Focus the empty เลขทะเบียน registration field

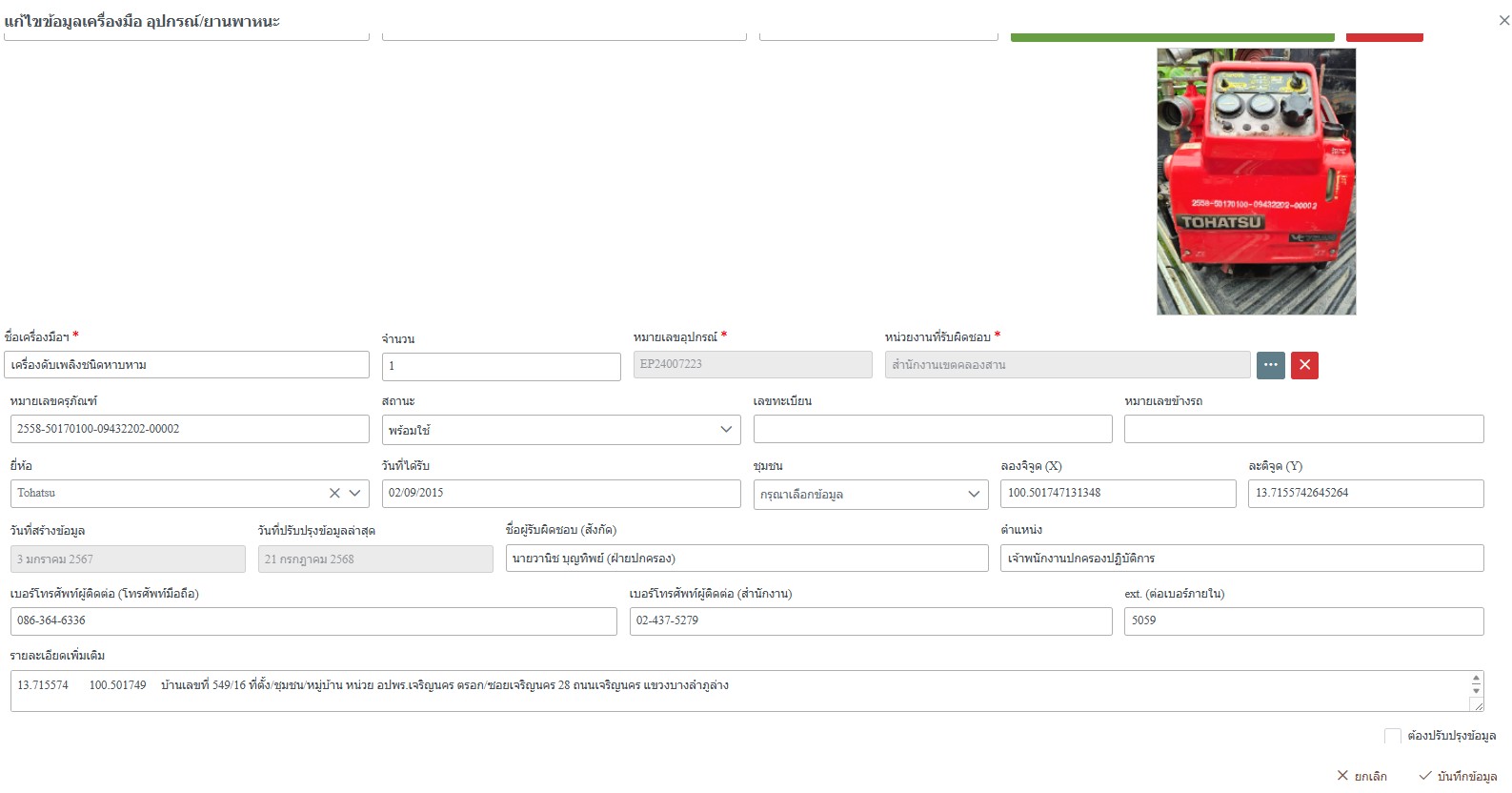tap(933, 429)
